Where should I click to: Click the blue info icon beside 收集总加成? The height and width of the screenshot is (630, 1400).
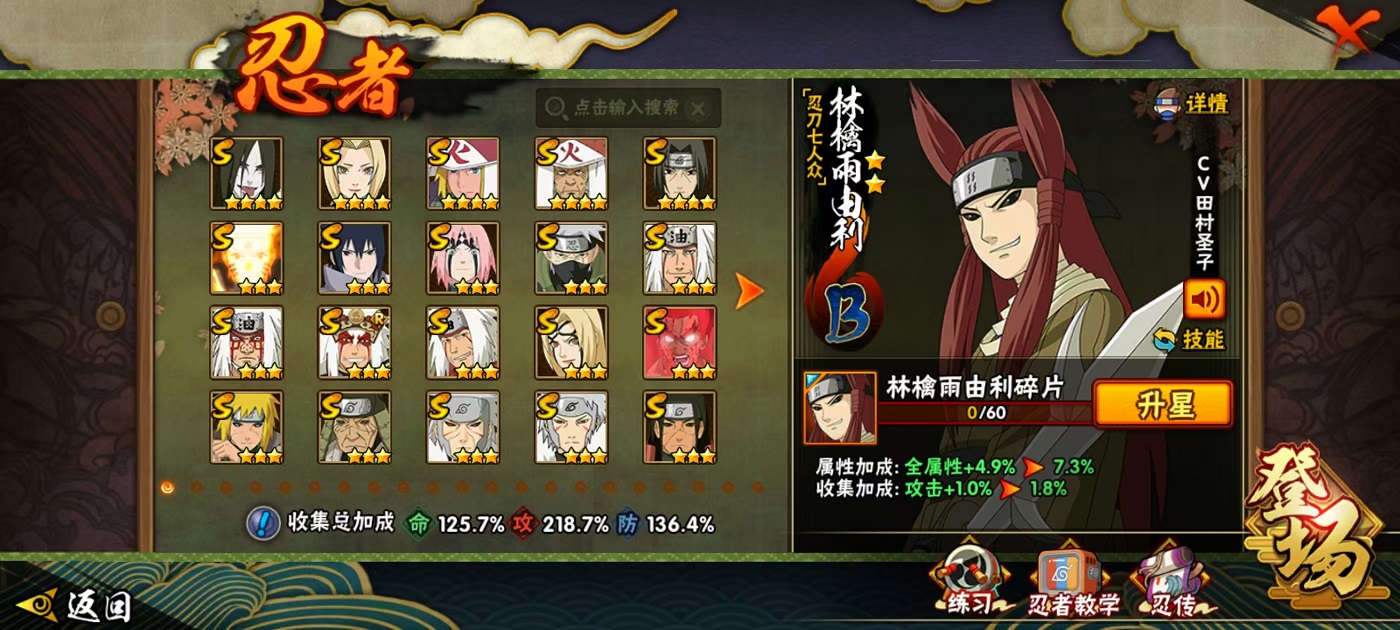point(263,523)
